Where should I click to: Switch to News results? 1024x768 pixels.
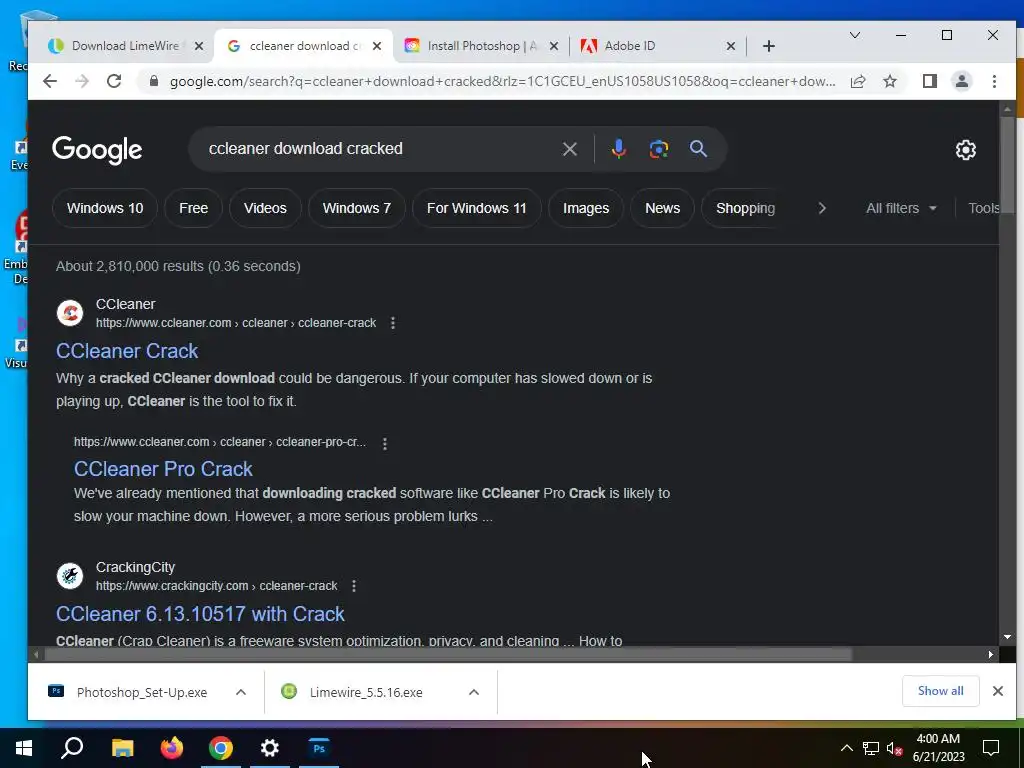662,208
